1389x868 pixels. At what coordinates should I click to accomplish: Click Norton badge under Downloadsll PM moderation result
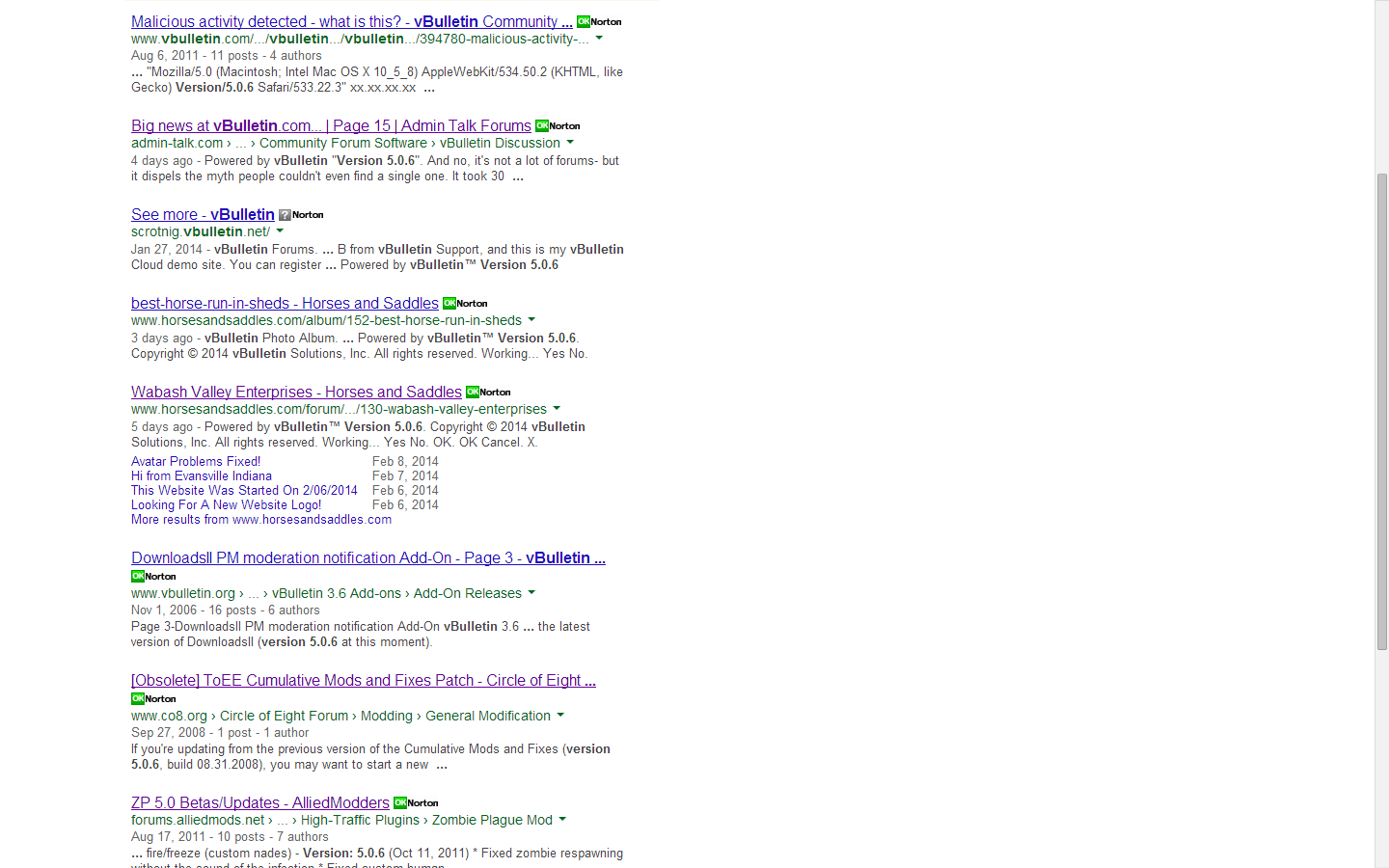coord(153,576)
